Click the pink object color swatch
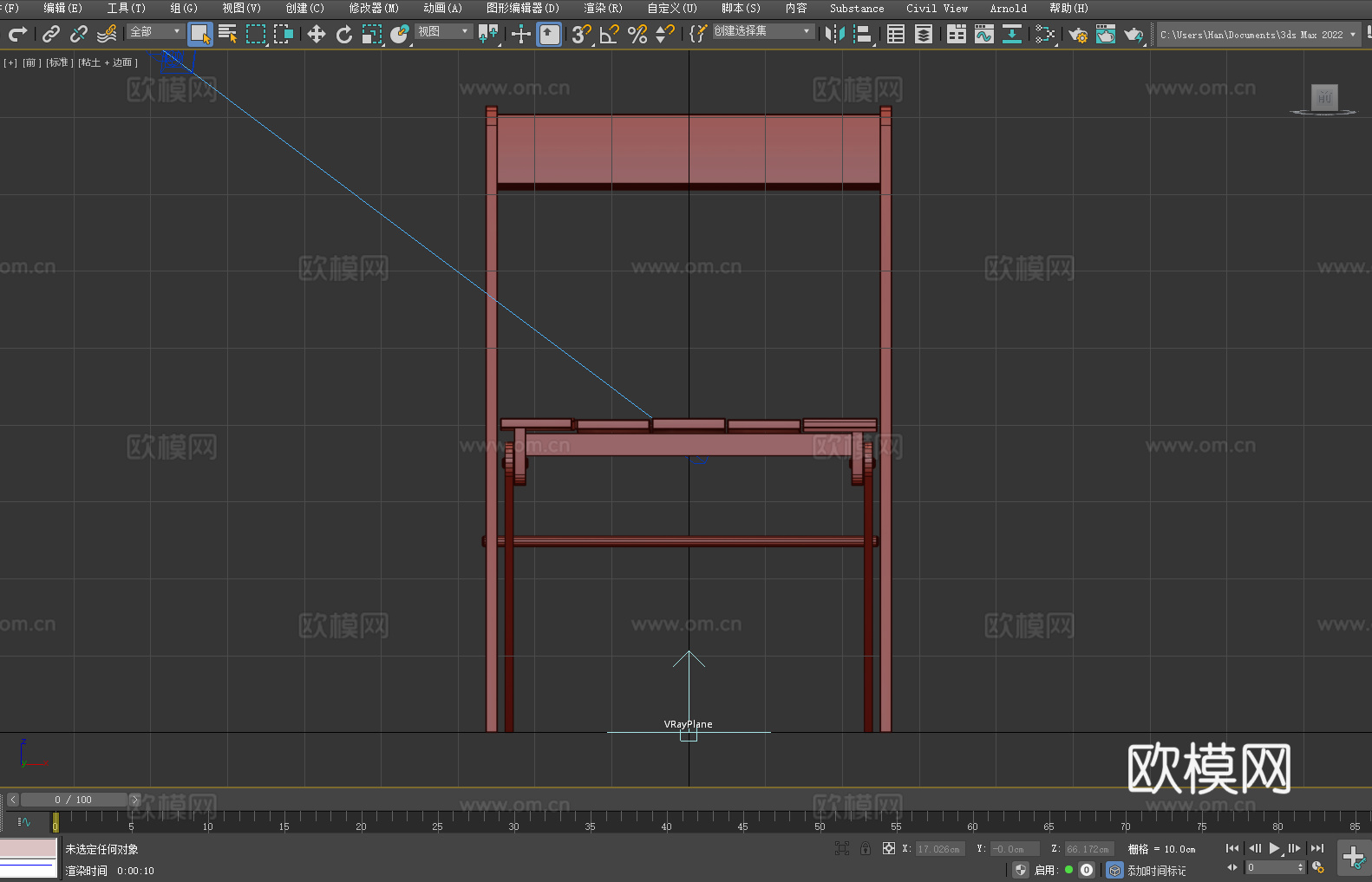Viewport: 1372px width, 882px height. tap(29, 848)
